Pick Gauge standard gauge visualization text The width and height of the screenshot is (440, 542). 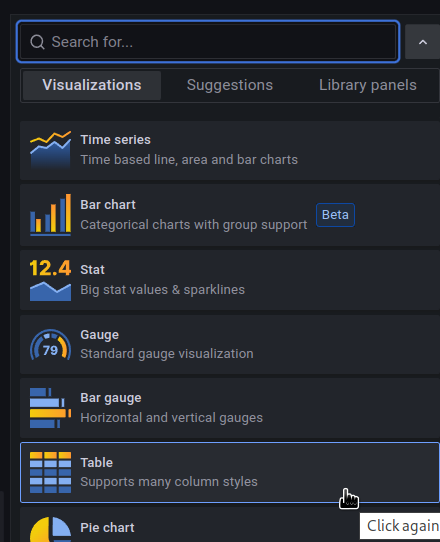point(167,354)
